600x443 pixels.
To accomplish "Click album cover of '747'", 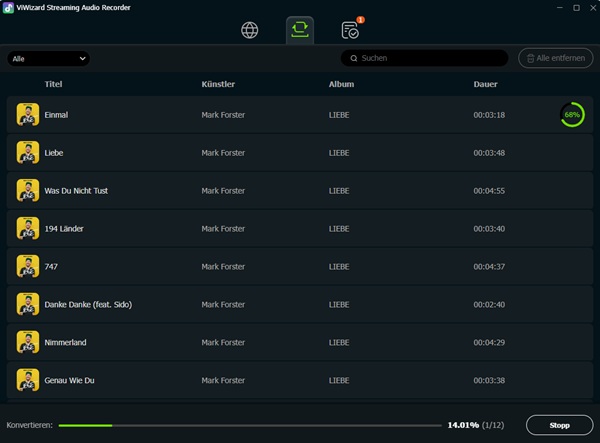I will coord(28,266).
